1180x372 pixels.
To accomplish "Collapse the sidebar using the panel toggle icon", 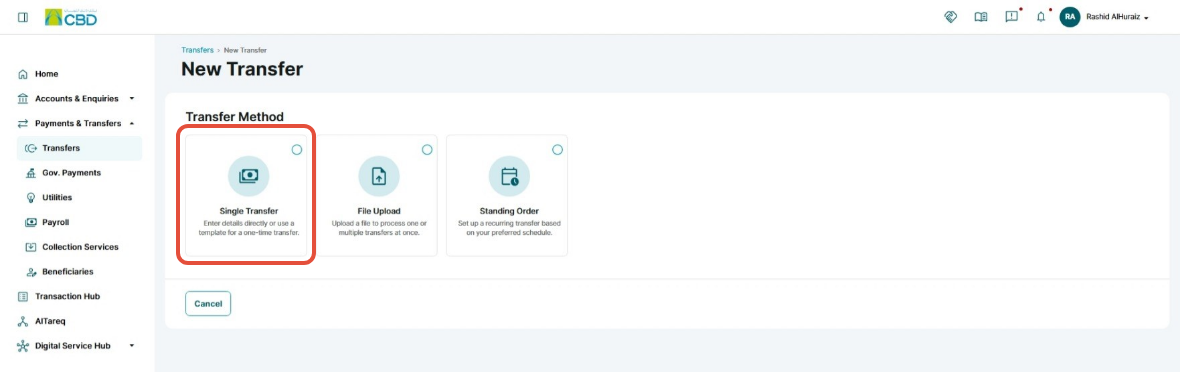I will pyautogui.click(x=23, y=17).
